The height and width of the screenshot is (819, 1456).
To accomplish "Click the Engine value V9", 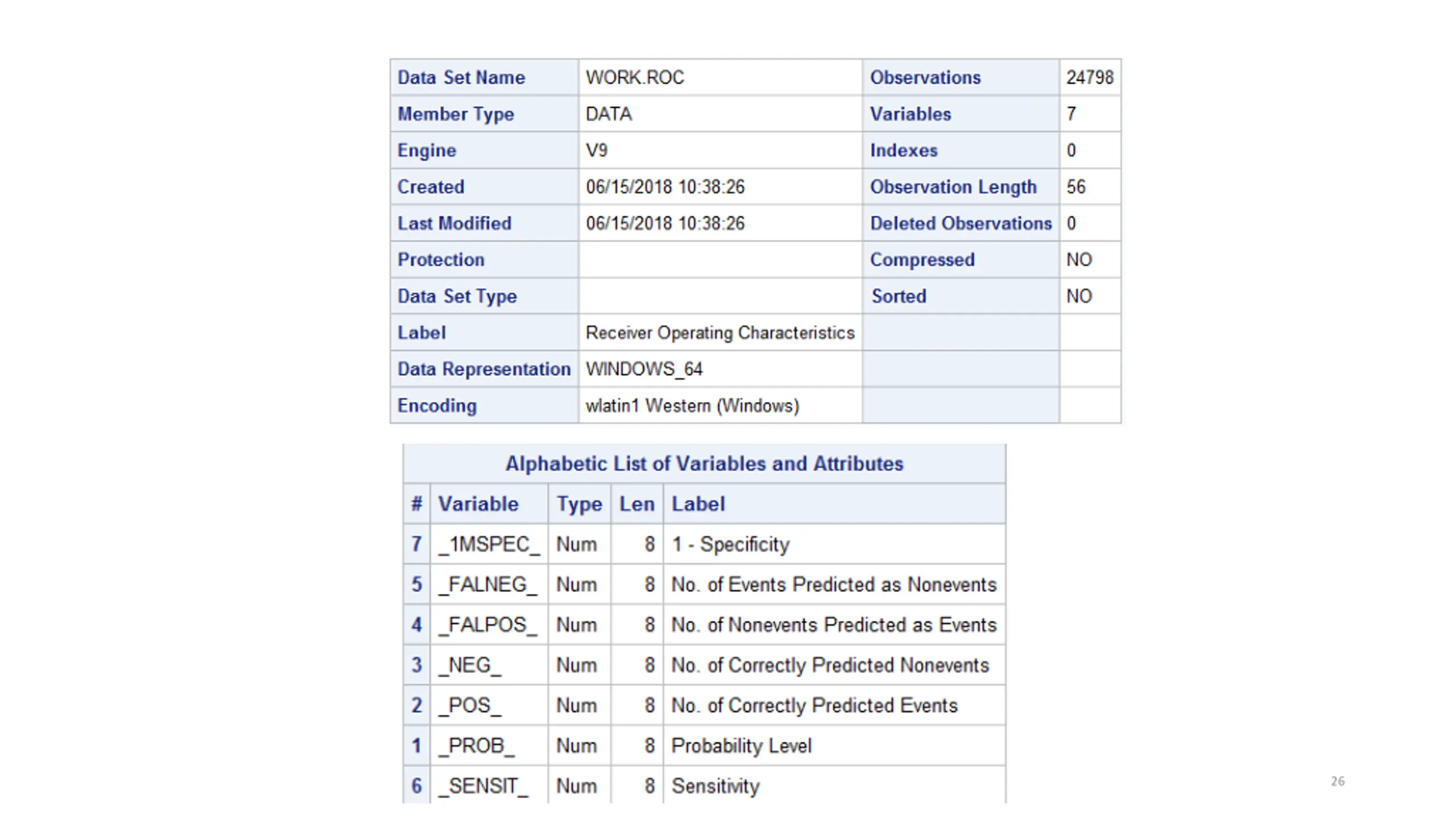I will point(597,150).
